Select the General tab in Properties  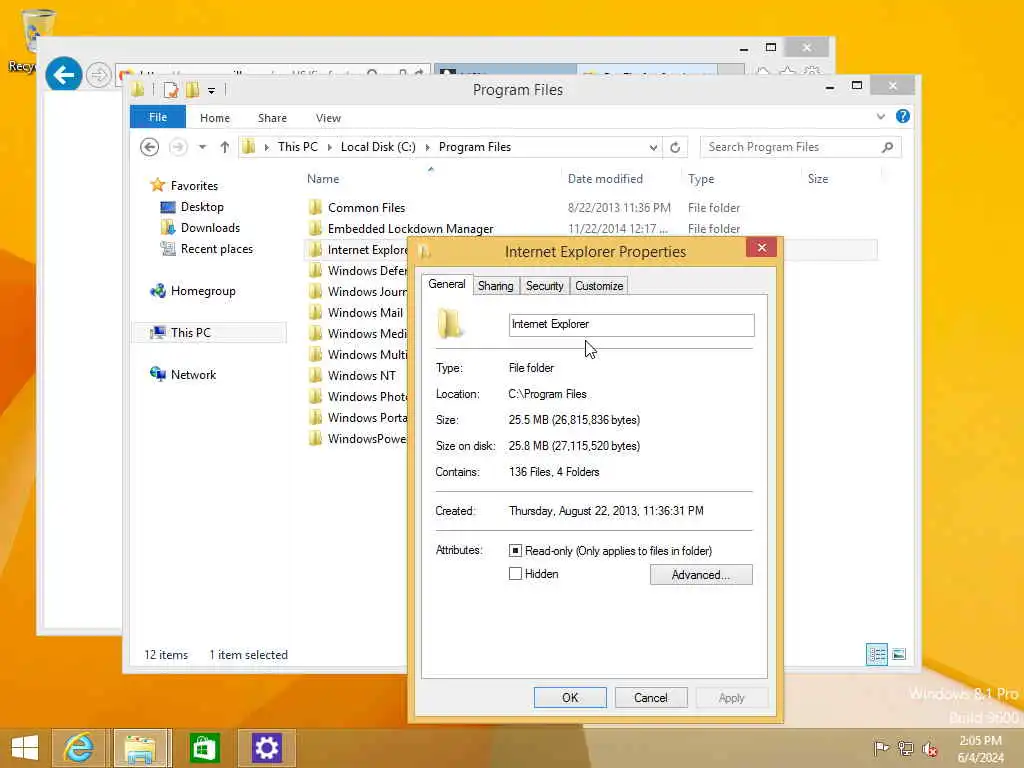coord(447,284)
